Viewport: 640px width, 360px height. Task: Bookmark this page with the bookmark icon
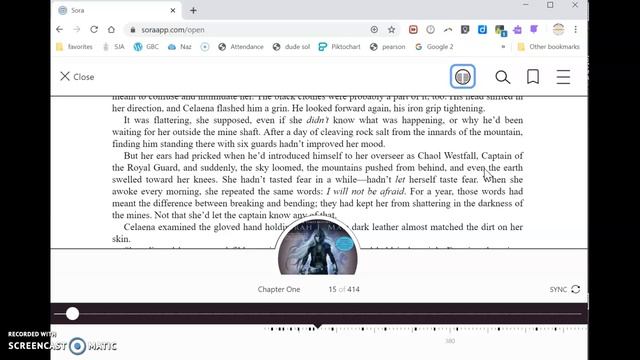coord(533,77)
